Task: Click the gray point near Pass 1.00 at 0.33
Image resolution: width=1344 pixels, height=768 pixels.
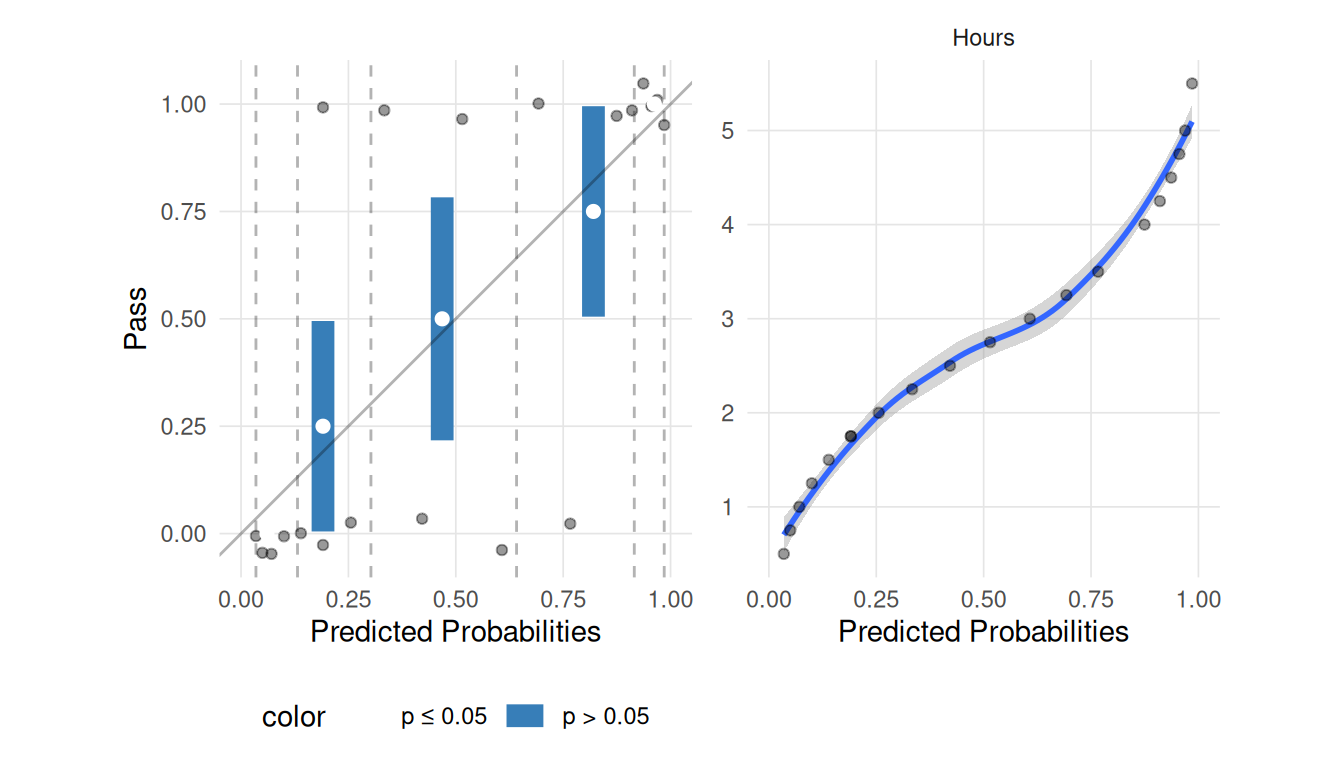Action: 384,110
